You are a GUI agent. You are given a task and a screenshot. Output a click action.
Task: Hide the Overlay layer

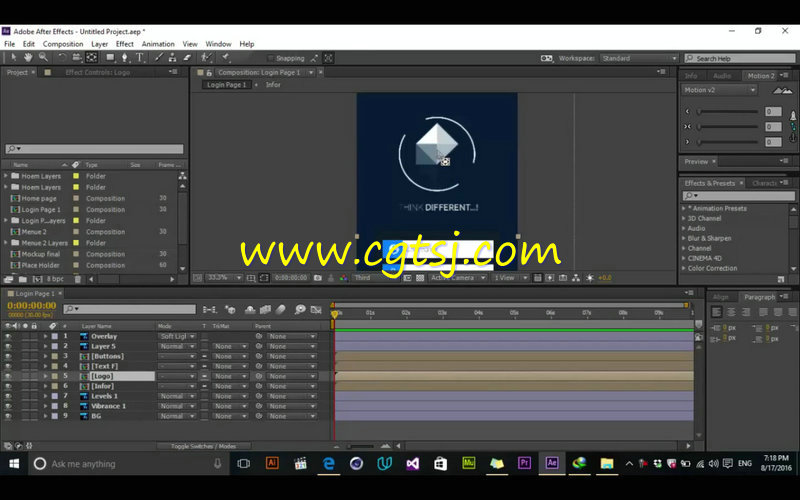click(8, 337)
